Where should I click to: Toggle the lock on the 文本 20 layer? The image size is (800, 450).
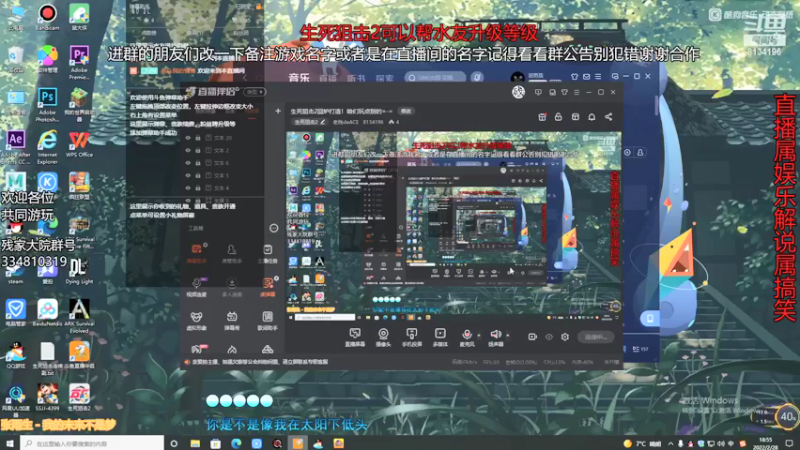point(198,138)
